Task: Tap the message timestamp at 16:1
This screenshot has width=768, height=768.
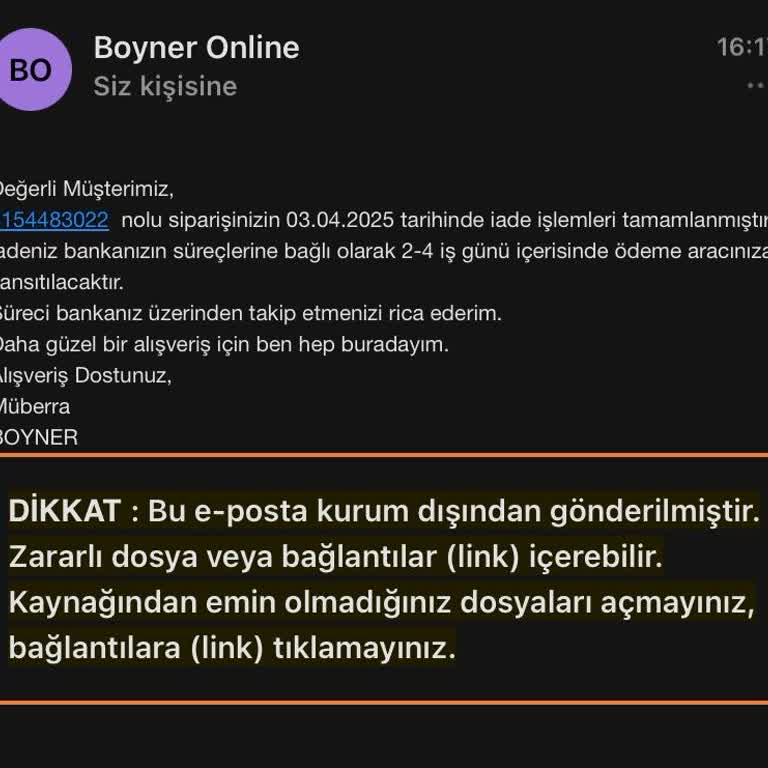Action: pyautogui.click(x=742, y=48)
